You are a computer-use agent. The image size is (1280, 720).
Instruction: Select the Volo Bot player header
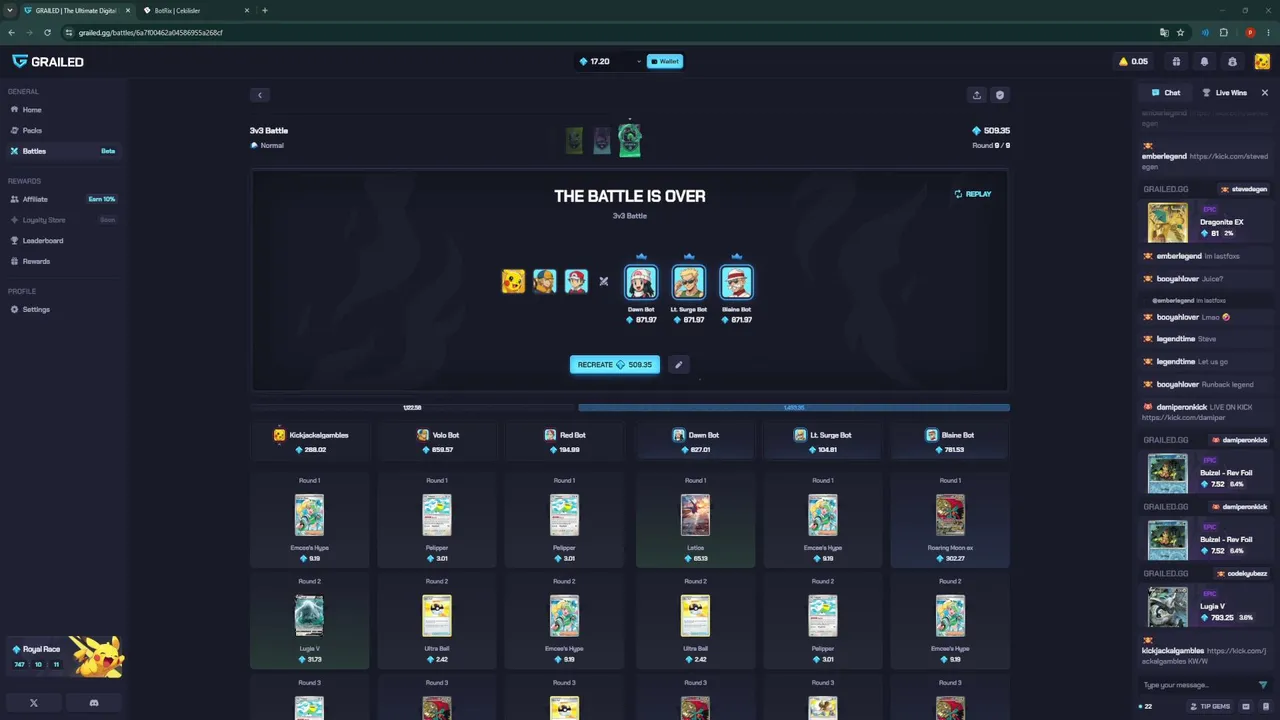click(x=437, y=442)
